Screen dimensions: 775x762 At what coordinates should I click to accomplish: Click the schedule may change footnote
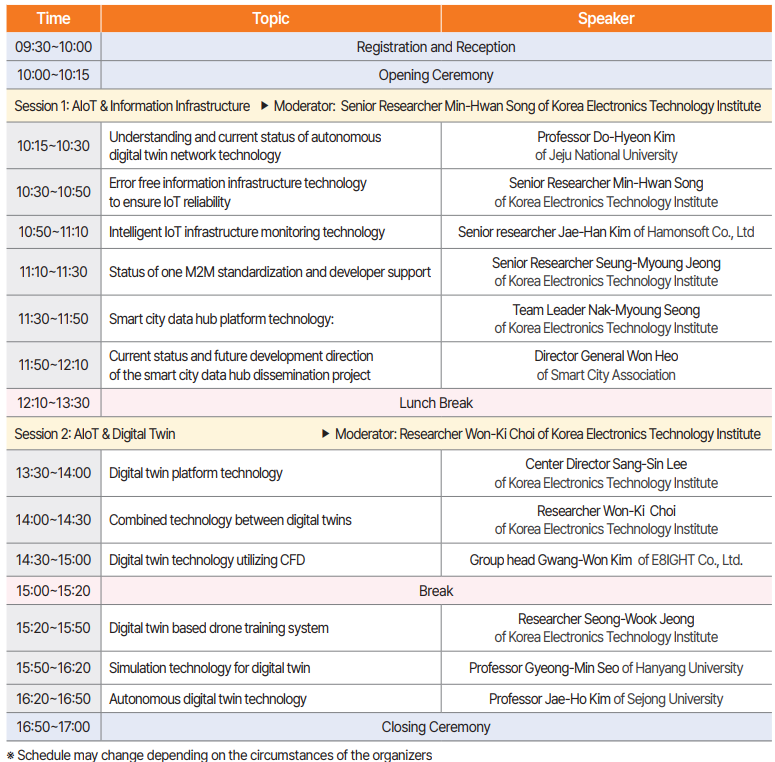219,755
